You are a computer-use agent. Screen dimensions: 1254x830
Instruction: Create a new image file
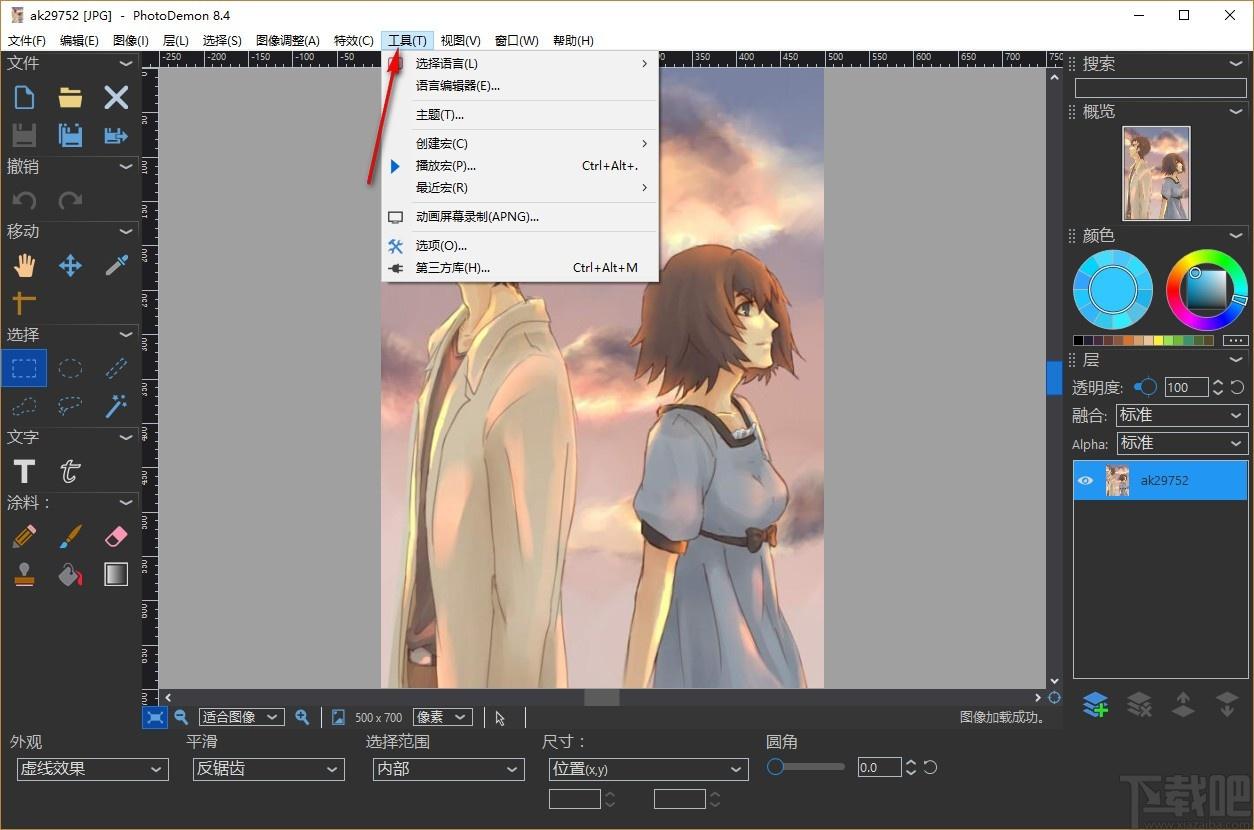pos(24,97)
